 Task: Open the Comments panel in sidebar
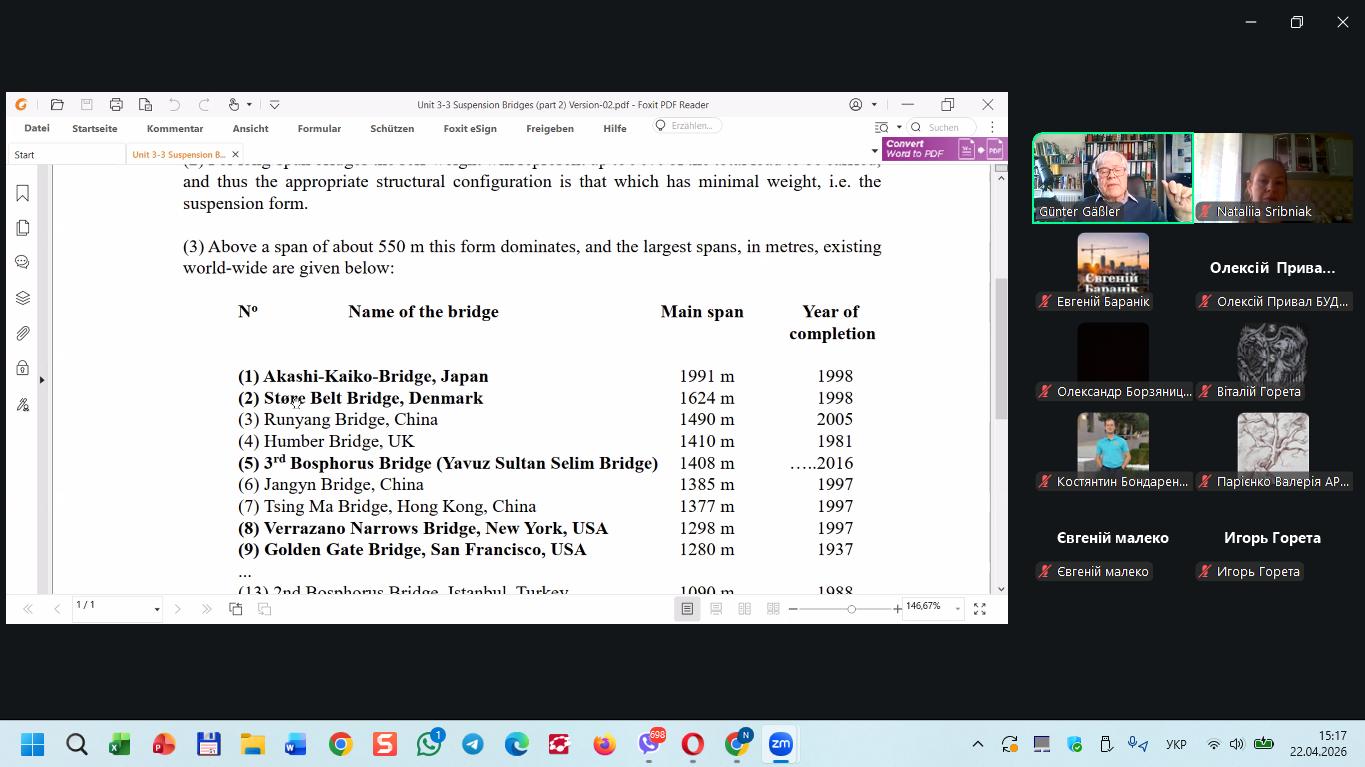click(x=22, y=263)
